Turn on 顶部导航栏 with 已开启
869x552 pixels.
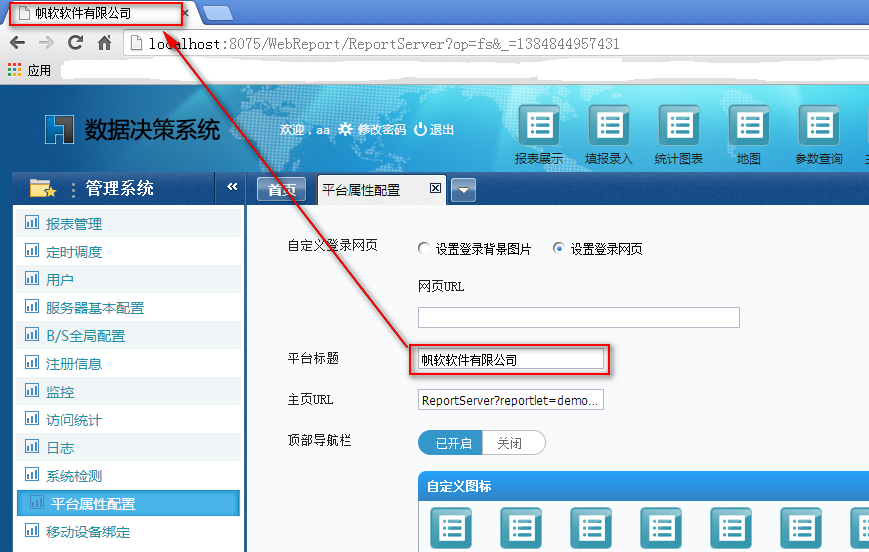point(451,443)
